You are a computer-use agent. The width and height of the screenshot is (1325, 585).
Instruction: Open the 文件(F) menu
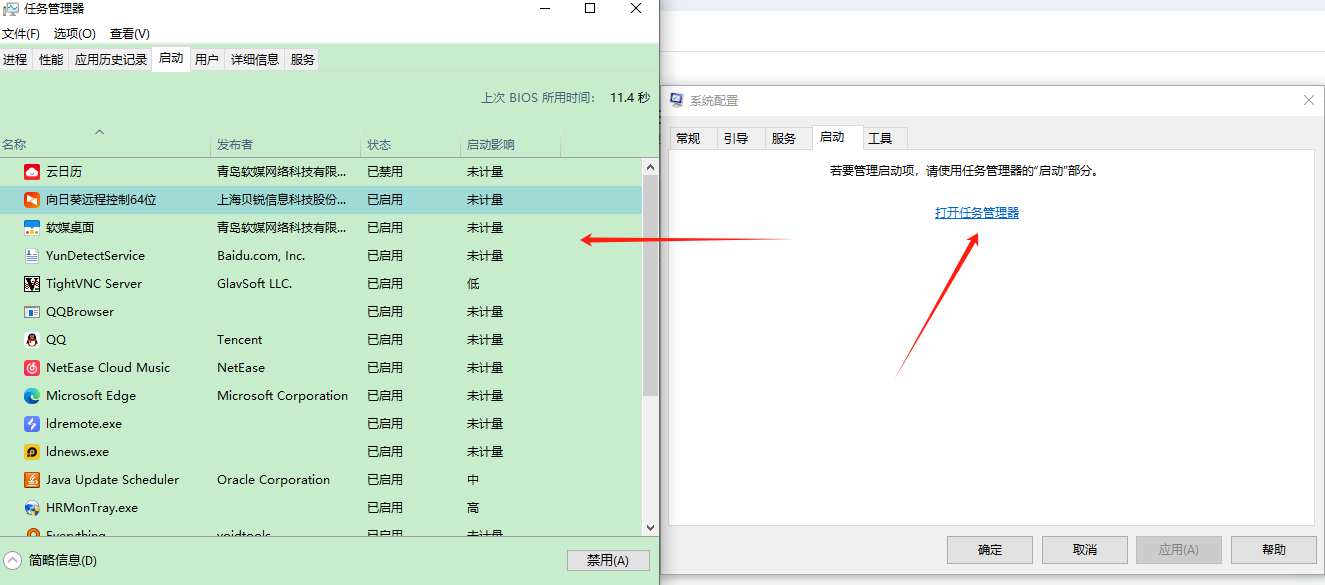click(21, 34)
